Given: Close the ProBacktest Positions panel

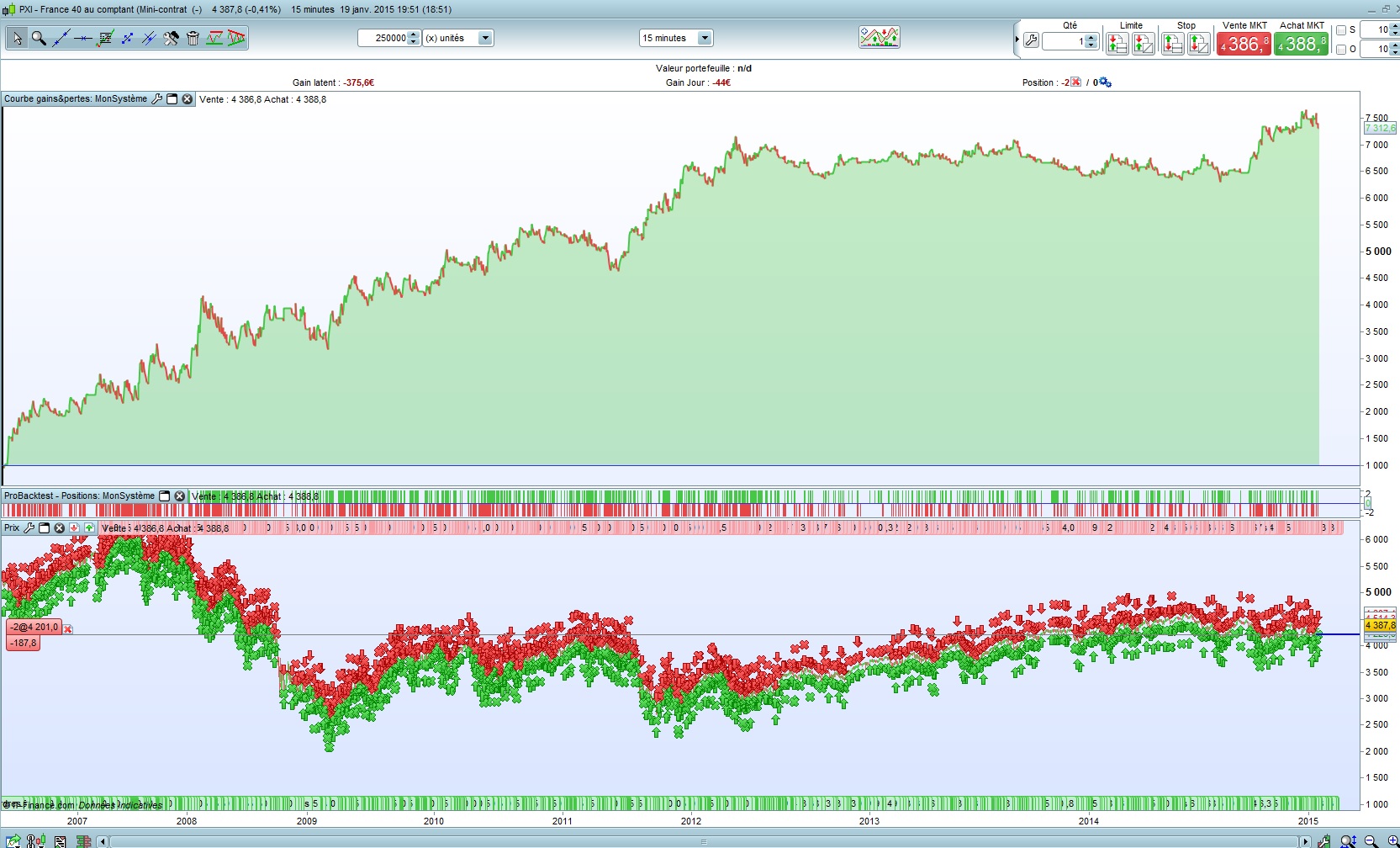Looking at the screenshot, I should pyautogui.click(x=179, y=496).
